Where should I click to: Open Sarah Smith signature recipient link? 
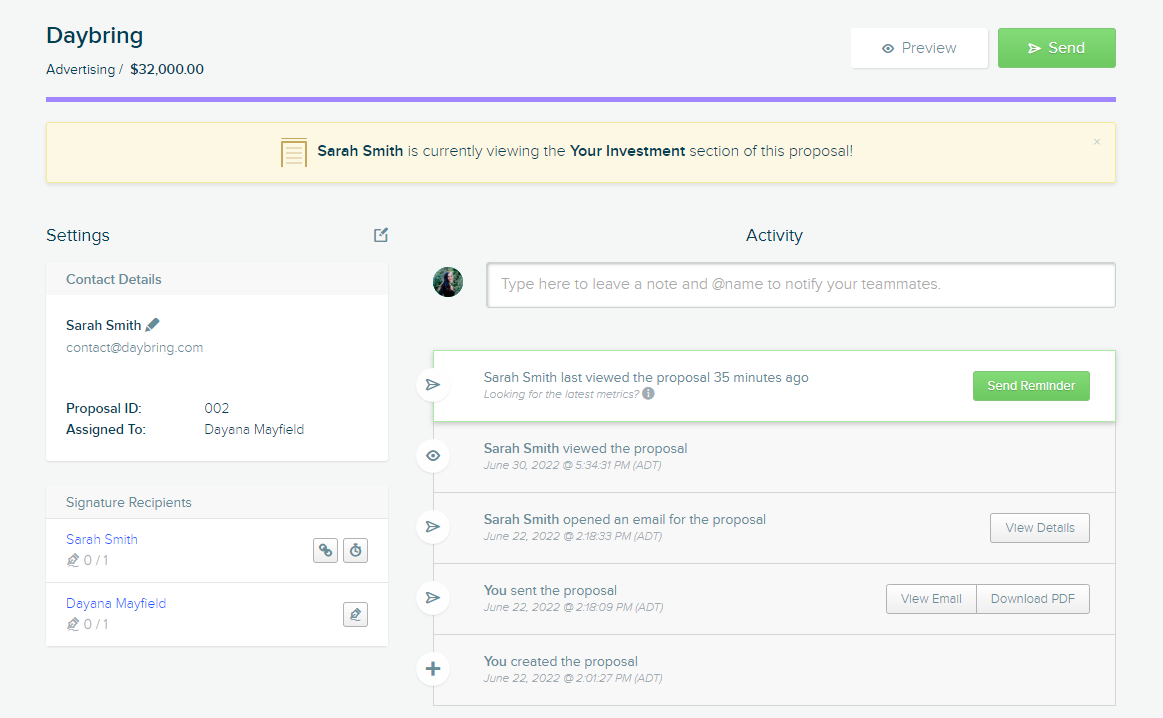(x=102, y=539)
